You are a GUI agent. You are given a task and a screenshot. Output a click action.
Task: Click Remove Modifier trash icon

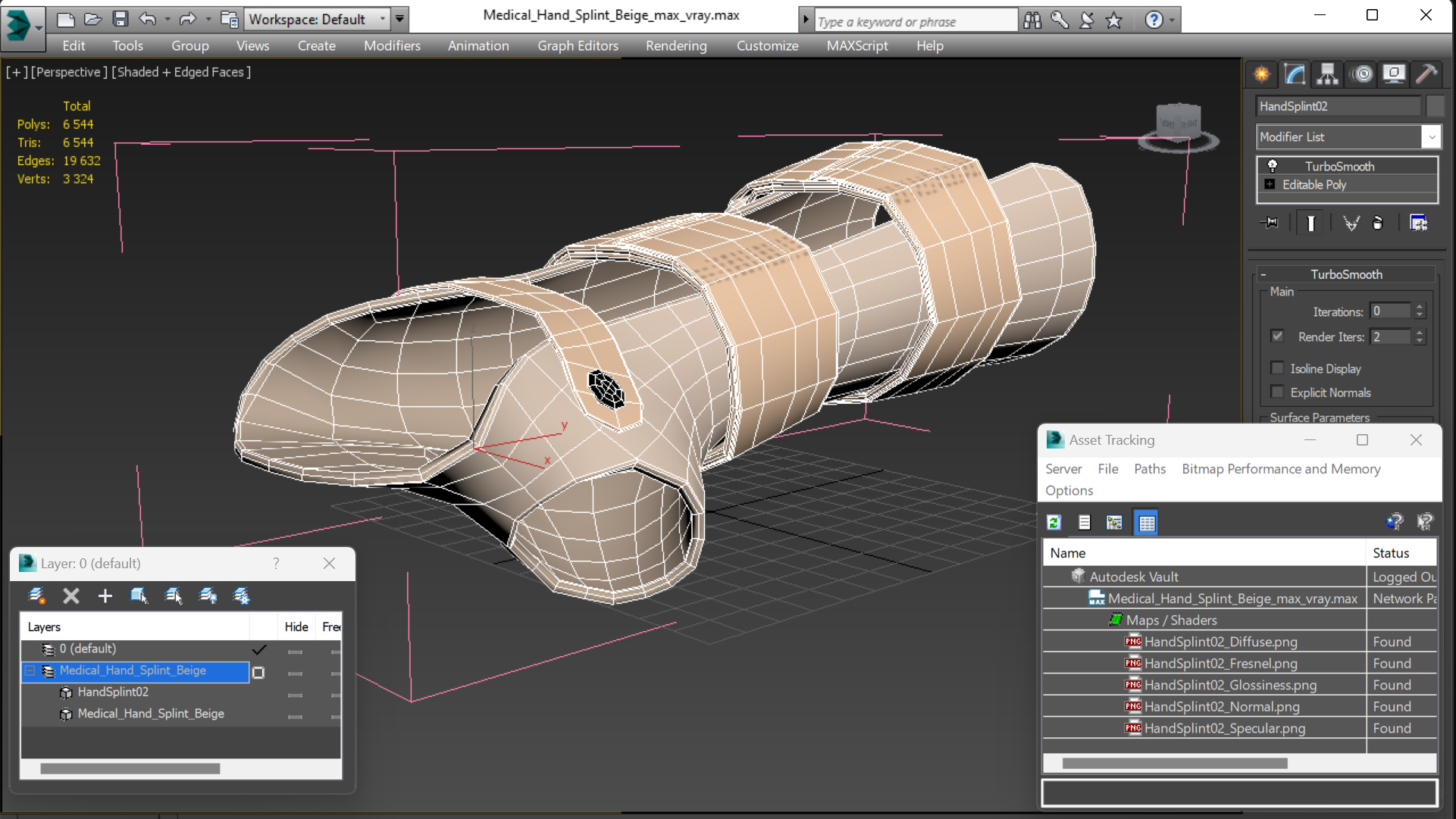(x=1378, y=223)
